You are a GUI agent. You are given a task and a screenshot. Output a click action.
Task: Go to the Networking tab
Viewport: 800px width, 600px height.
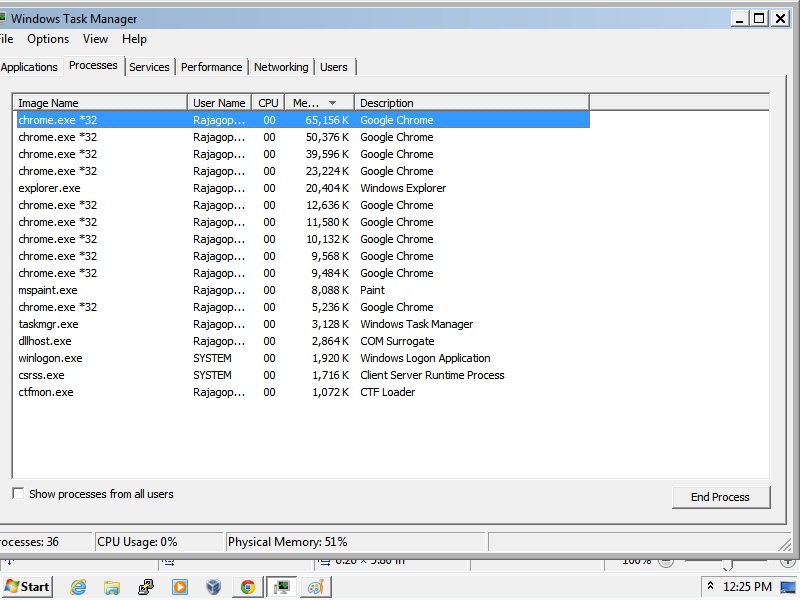(x=281, y=67)
